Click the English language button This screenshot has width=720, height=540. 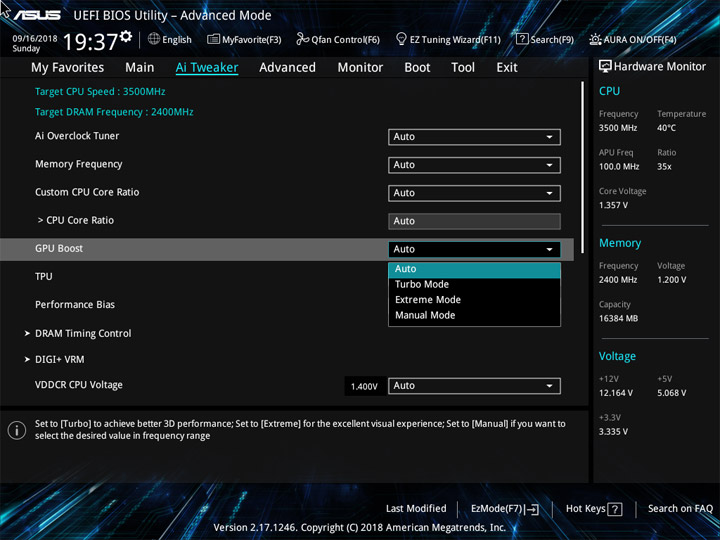coord(170,39)
